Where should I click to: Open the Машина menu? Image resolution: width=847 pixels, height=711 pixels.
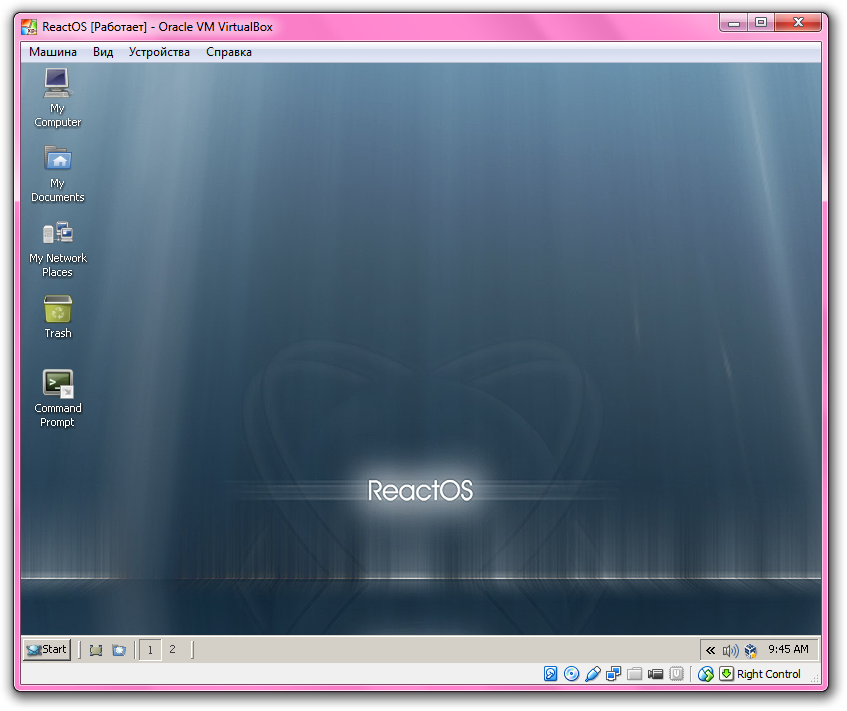[x=53, y=52]
